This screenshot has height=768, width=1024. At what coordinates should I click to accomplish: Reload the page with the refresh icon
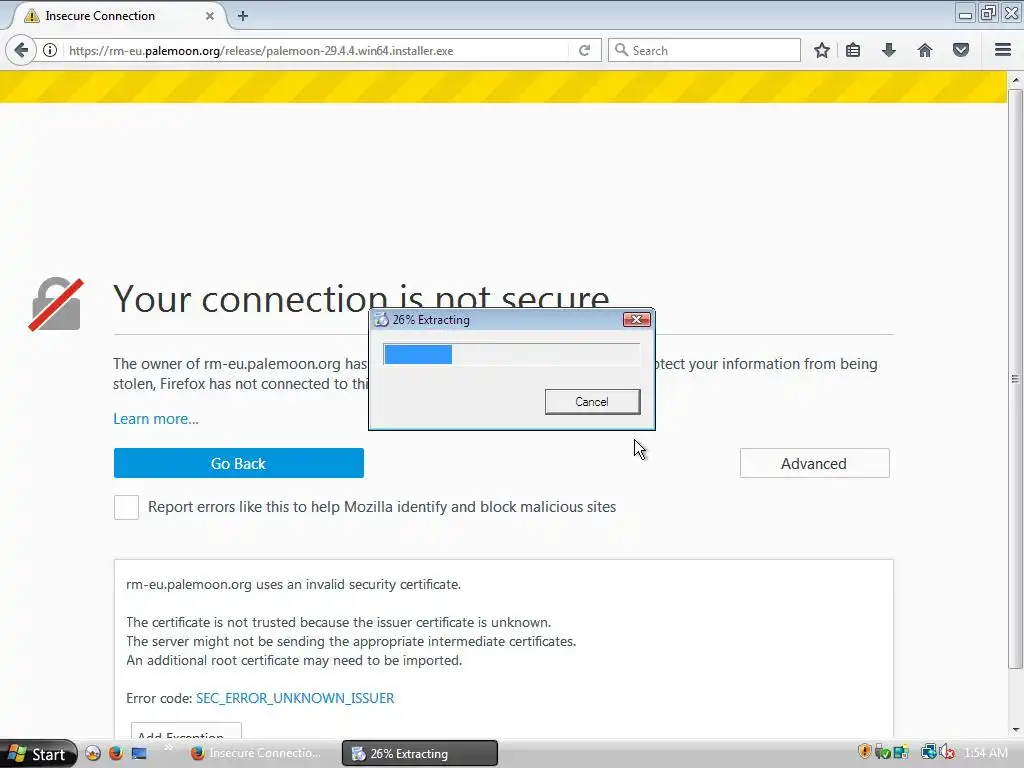pyautogui.click(x=584, y=50)
